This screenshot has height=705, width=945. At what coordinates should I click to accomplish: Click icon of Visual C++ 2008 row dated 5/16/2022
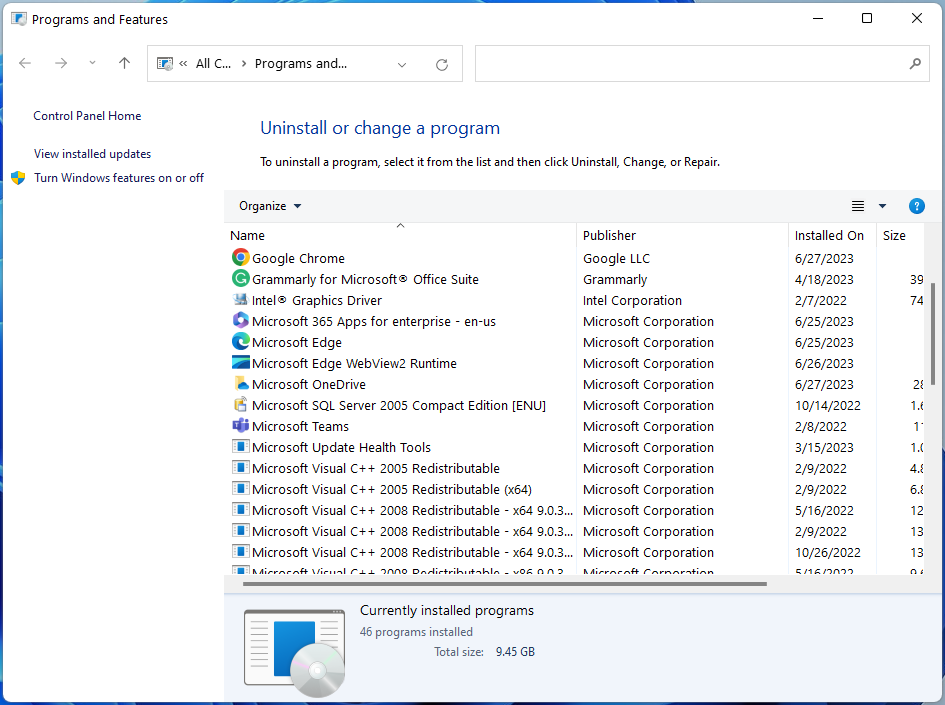(240, 510)
